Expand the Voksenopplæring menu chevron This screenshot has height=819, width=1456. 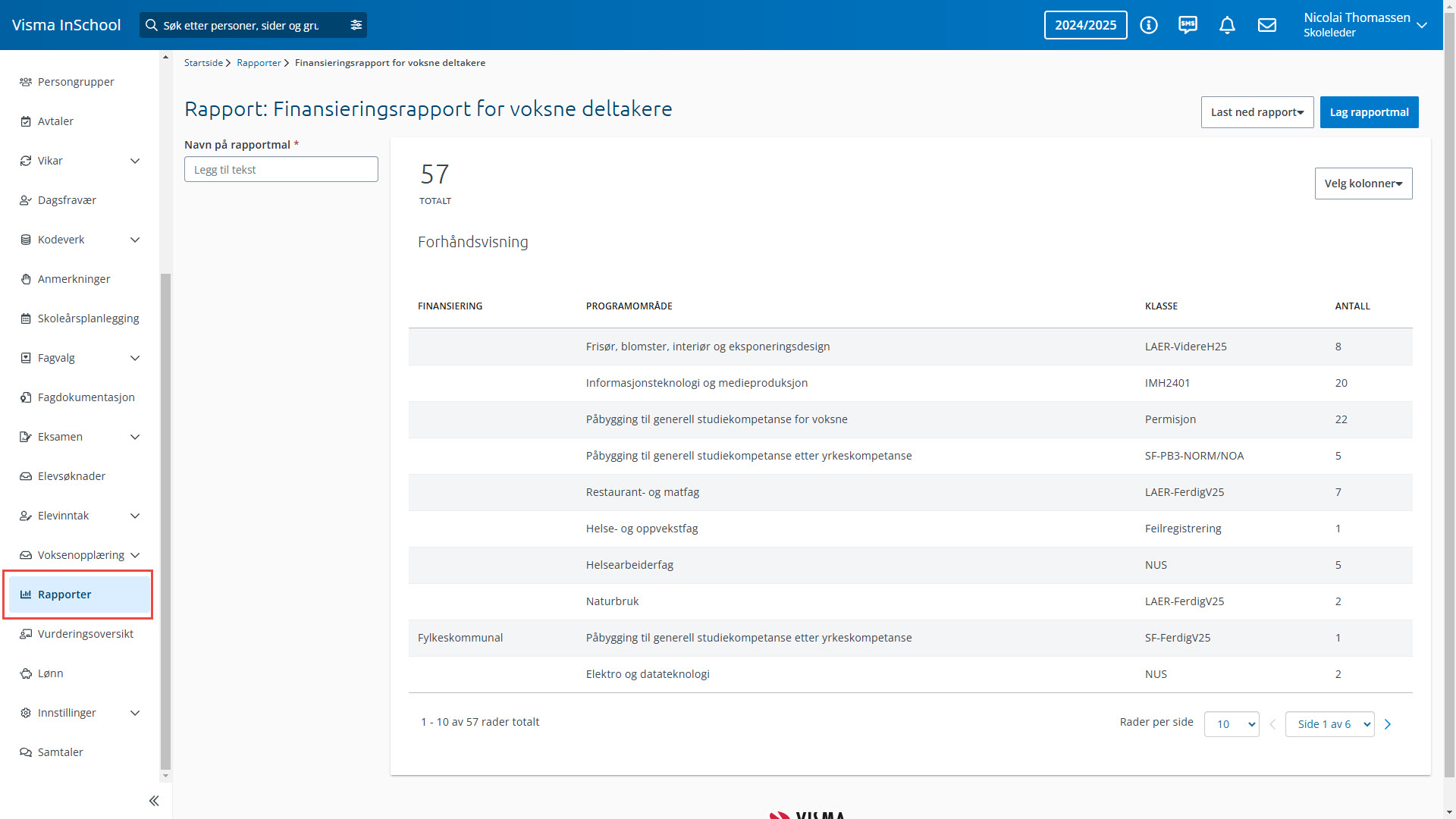[135, 555]
